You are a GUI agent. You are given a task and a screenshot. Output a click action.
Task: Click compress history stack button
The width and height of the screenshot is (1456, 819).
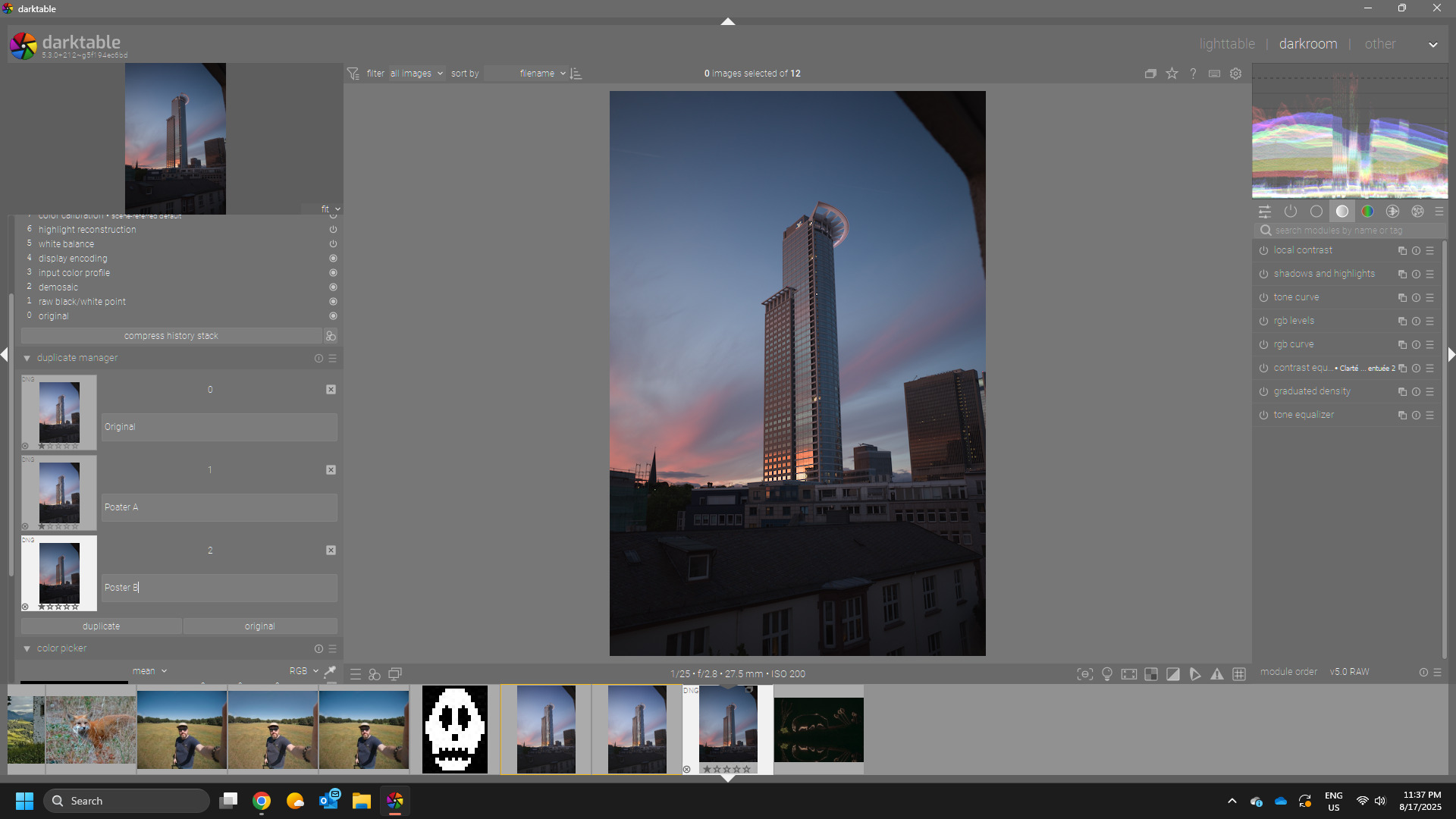pyautogui.click(x=171, y=336)
